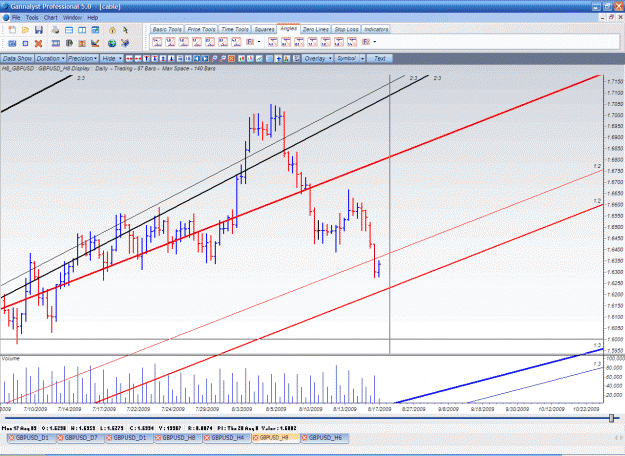This screenshot has width=625, height=456.
Task: Switch to the Price Tools tab
Action: [201, 29]
